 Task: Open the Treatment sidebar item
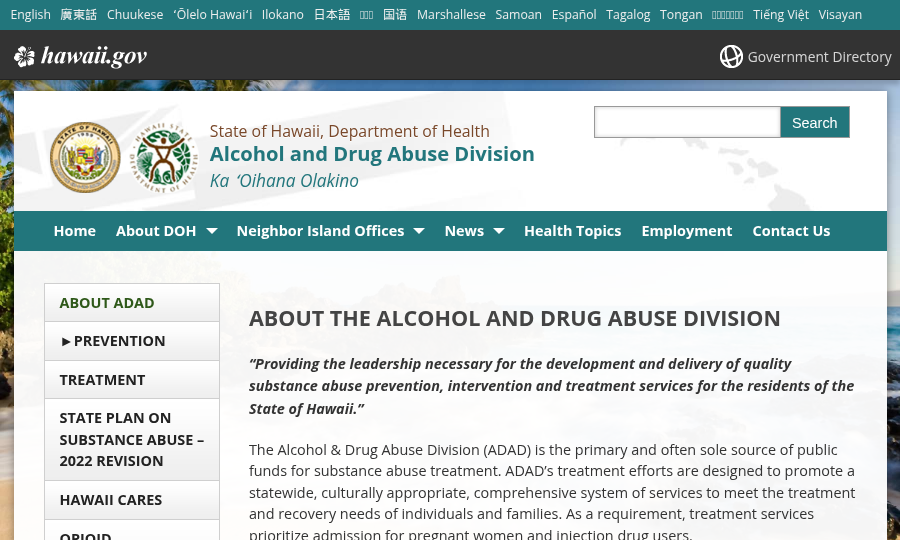pyautogui.click(x=132, y=380)
